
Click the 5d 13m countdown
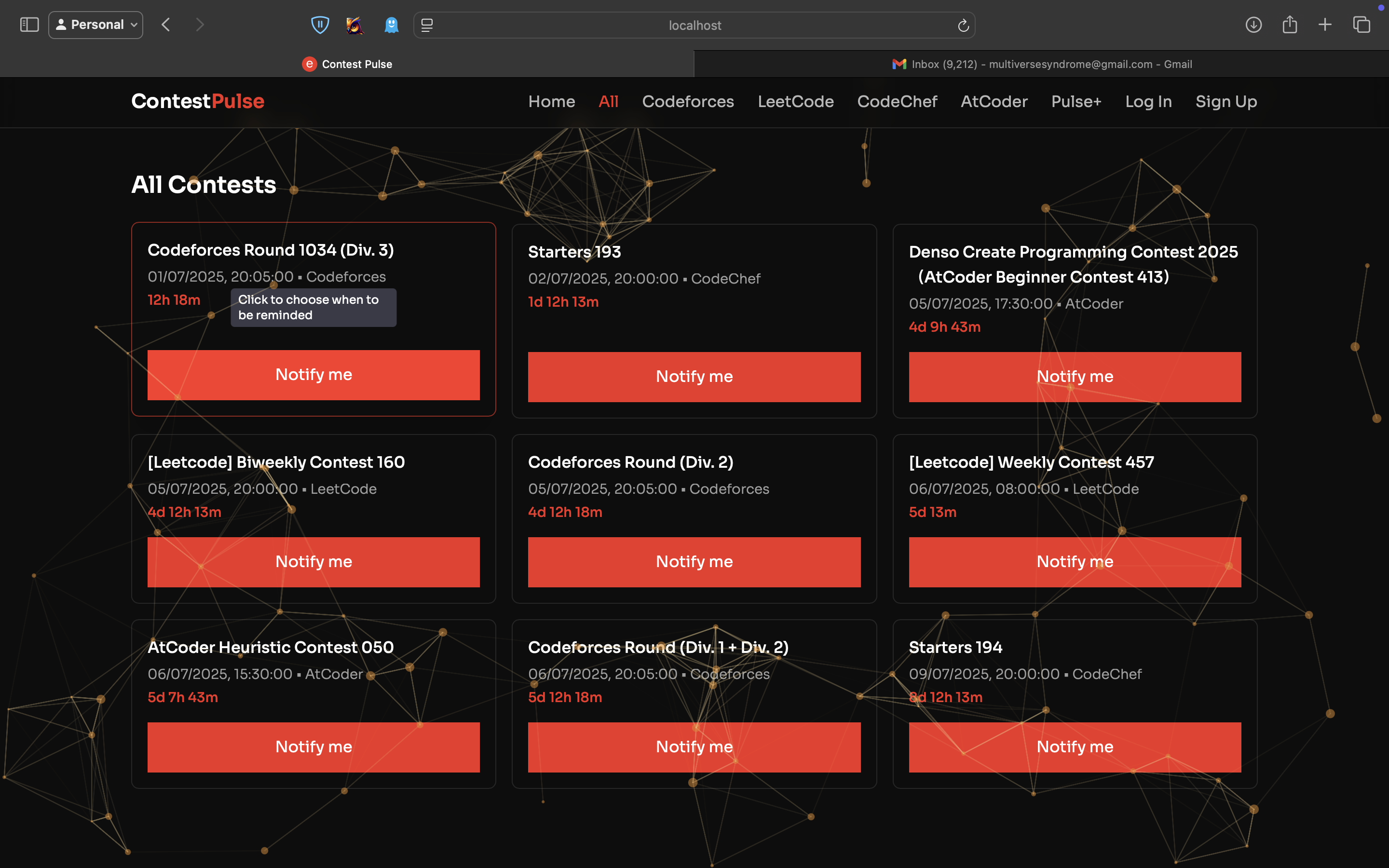(x=933, y=512)
